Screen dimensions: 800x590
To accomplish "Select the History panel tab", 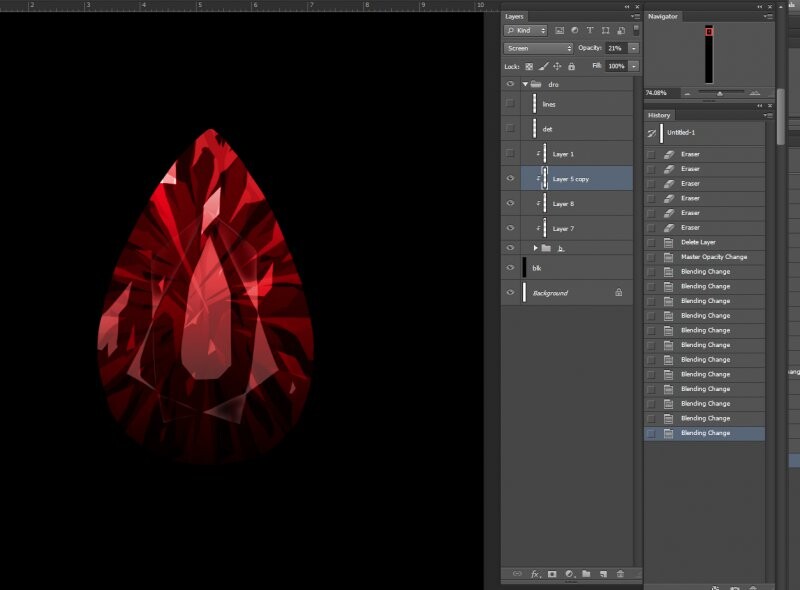I will [659, 115].
